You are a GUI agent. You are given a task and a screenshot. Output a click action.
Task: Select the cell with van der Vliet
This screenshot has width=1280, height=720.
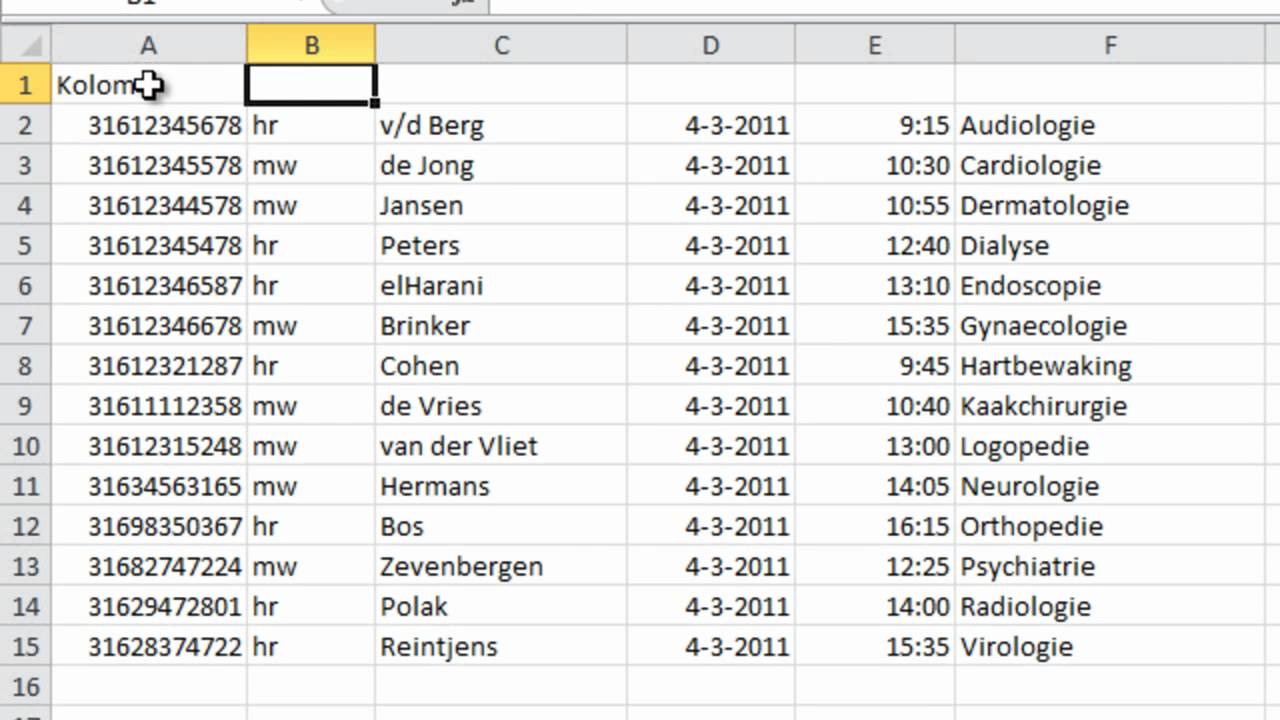[459, 446]
